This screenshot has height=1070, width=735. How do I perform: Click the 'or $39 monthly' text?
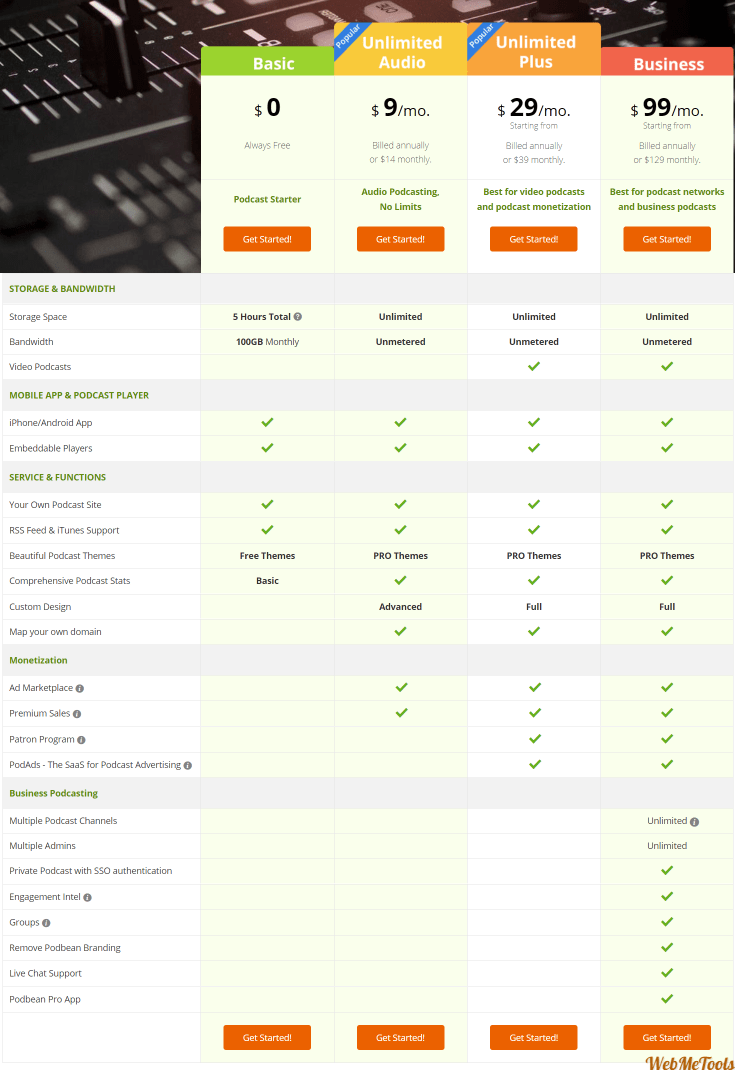(534, 160)
